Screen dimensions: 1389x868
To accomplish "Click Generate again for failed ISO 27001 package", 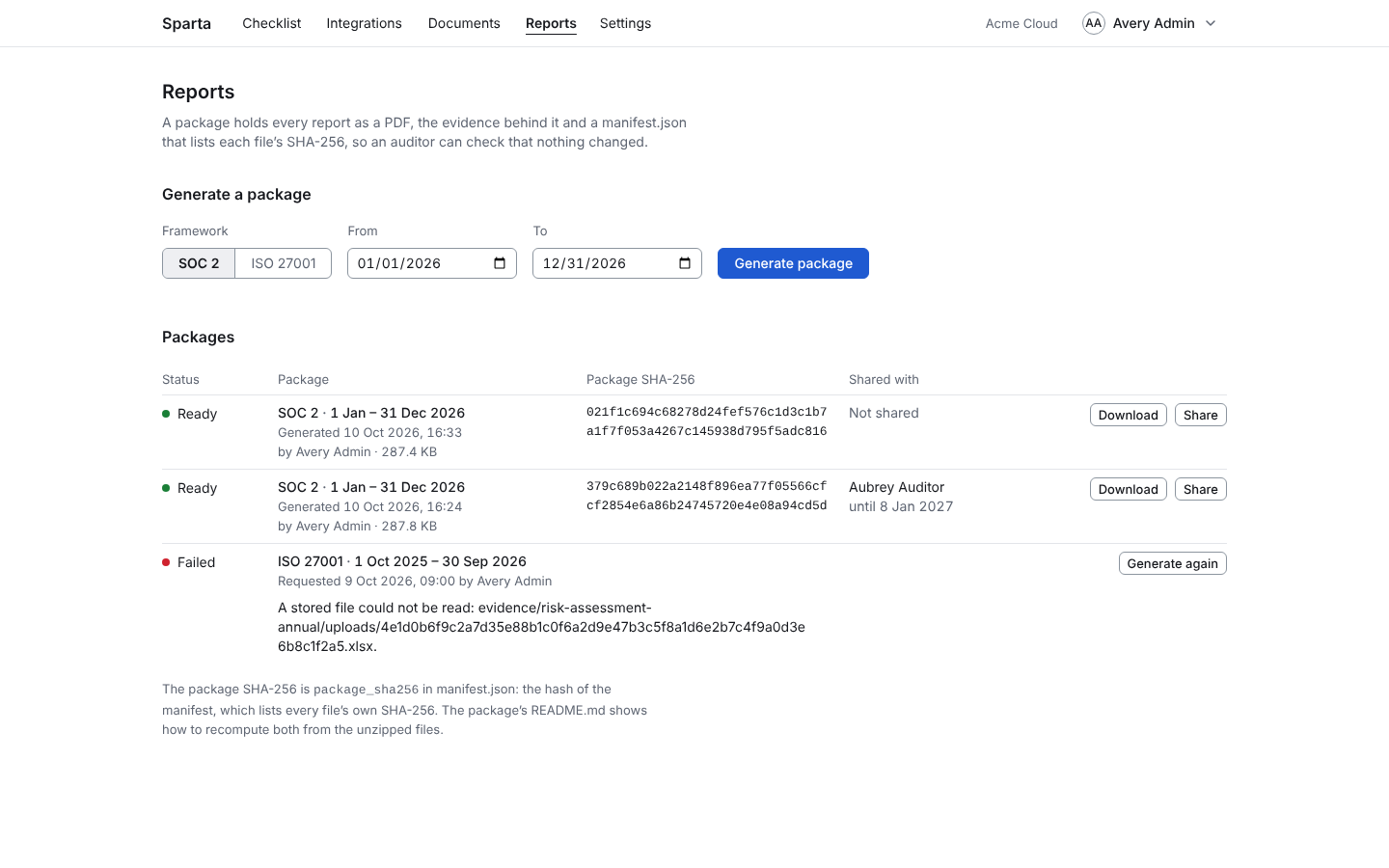I will click(x=1172, y=563).
